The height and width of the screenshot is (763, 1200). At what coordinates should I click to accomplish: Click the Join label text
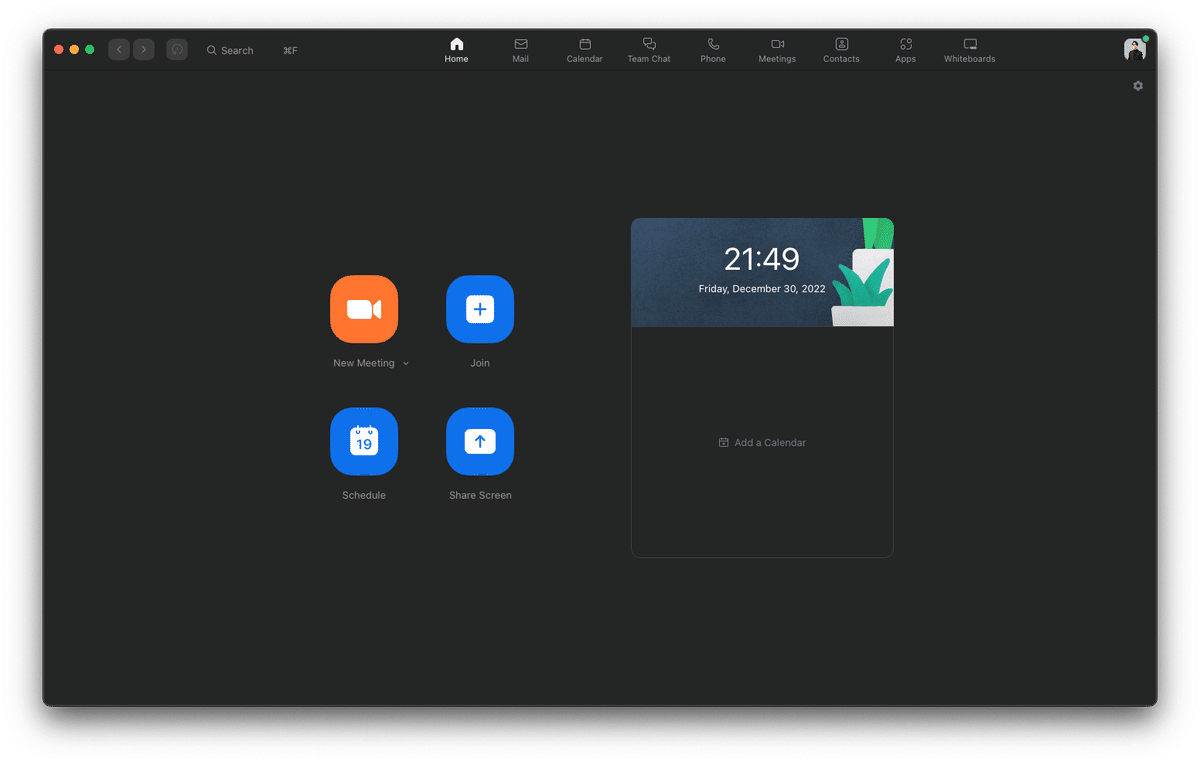[480, 363]
